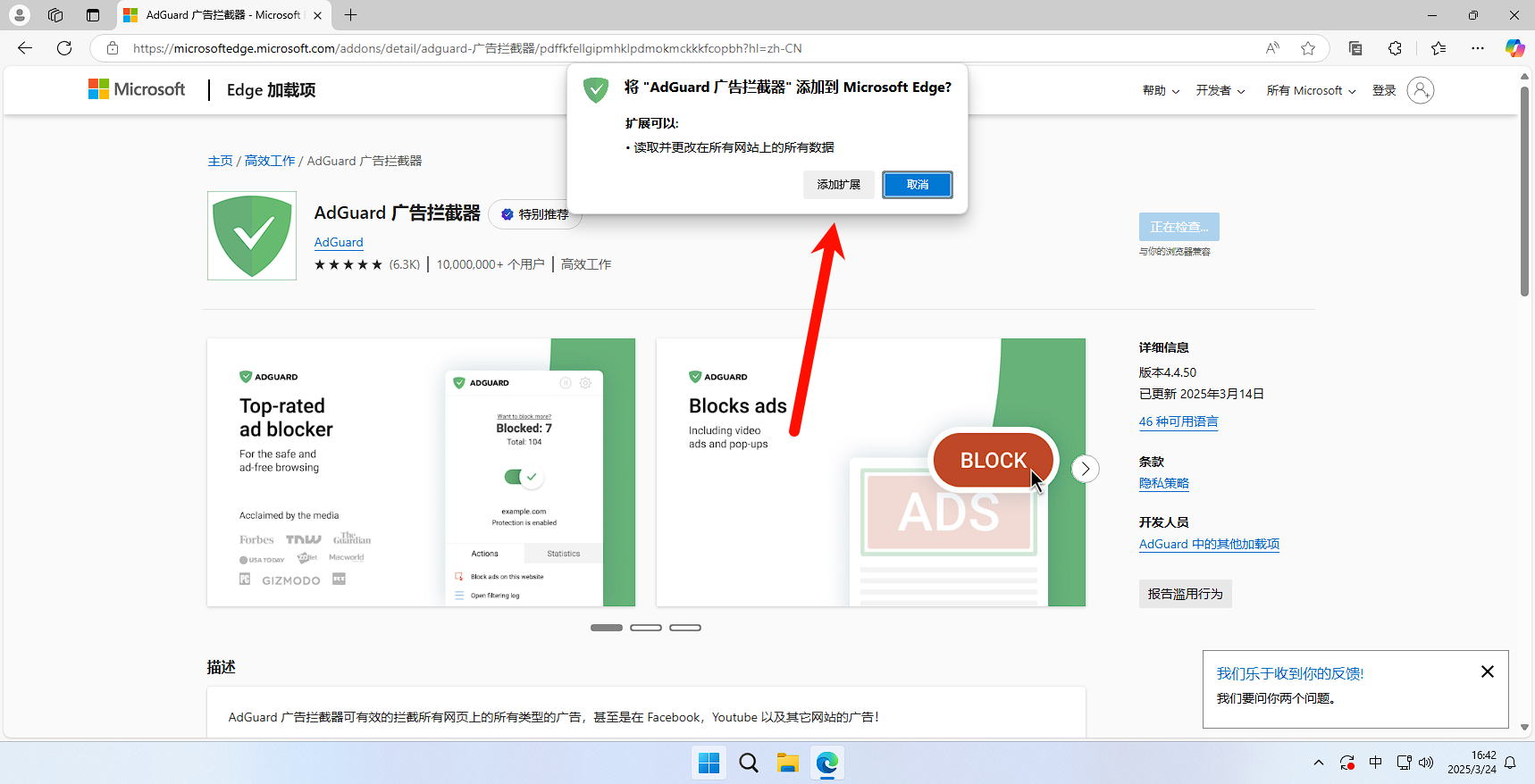The image size is (1535, 784).
Task: Open the 46 种可用语言 link
Action: pos(1179,421)
